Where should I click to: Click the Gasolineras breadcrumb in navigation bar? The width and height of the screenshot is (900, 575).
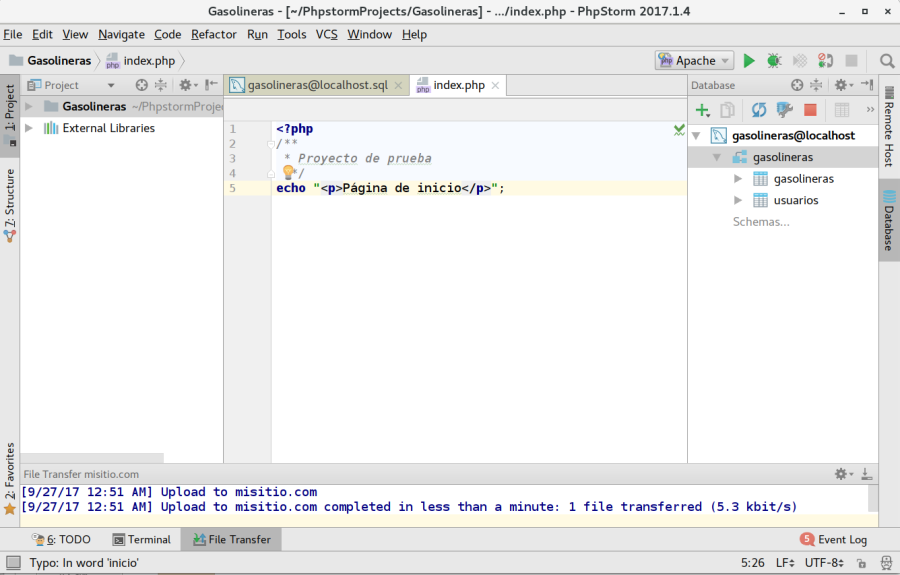[51, 60]
